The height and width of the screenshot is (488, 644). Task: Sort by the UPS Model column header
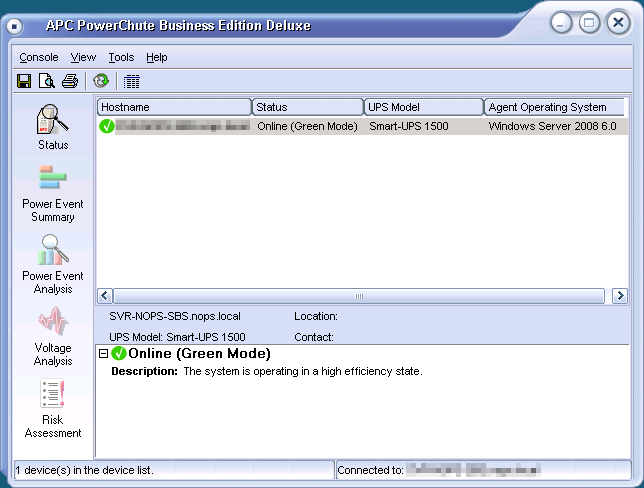pos(424,107)
